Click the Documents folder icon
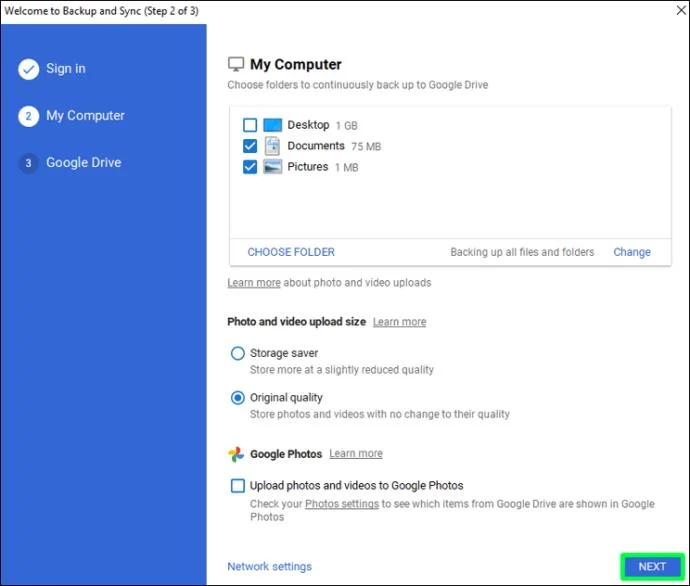 pos(272,146)
